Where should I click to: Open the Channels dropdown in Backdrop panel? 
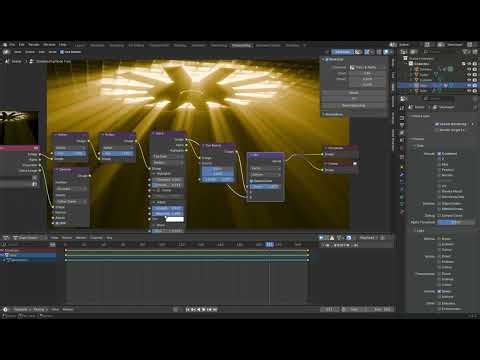367,67
